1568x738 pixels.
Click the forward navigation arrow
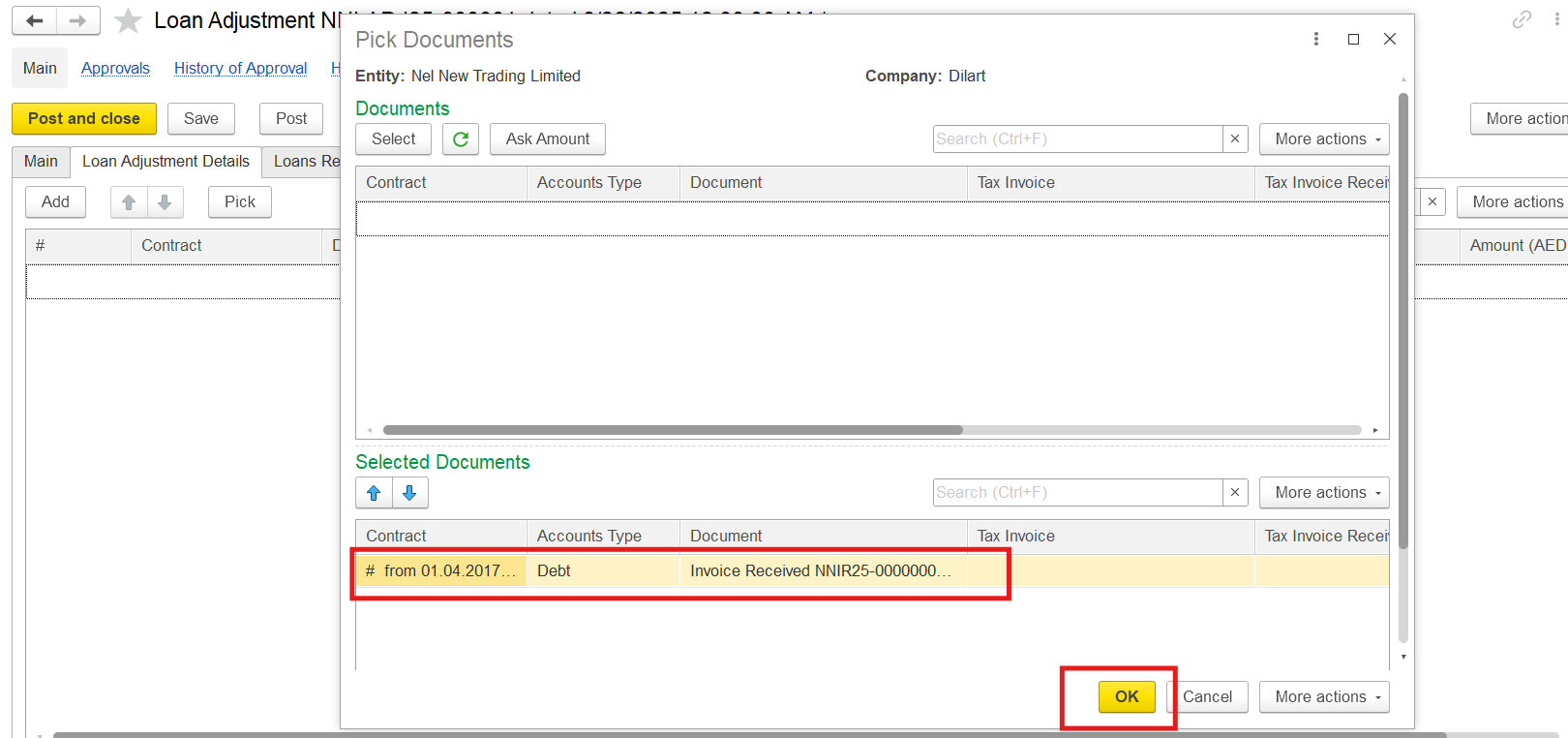(77, 20)
